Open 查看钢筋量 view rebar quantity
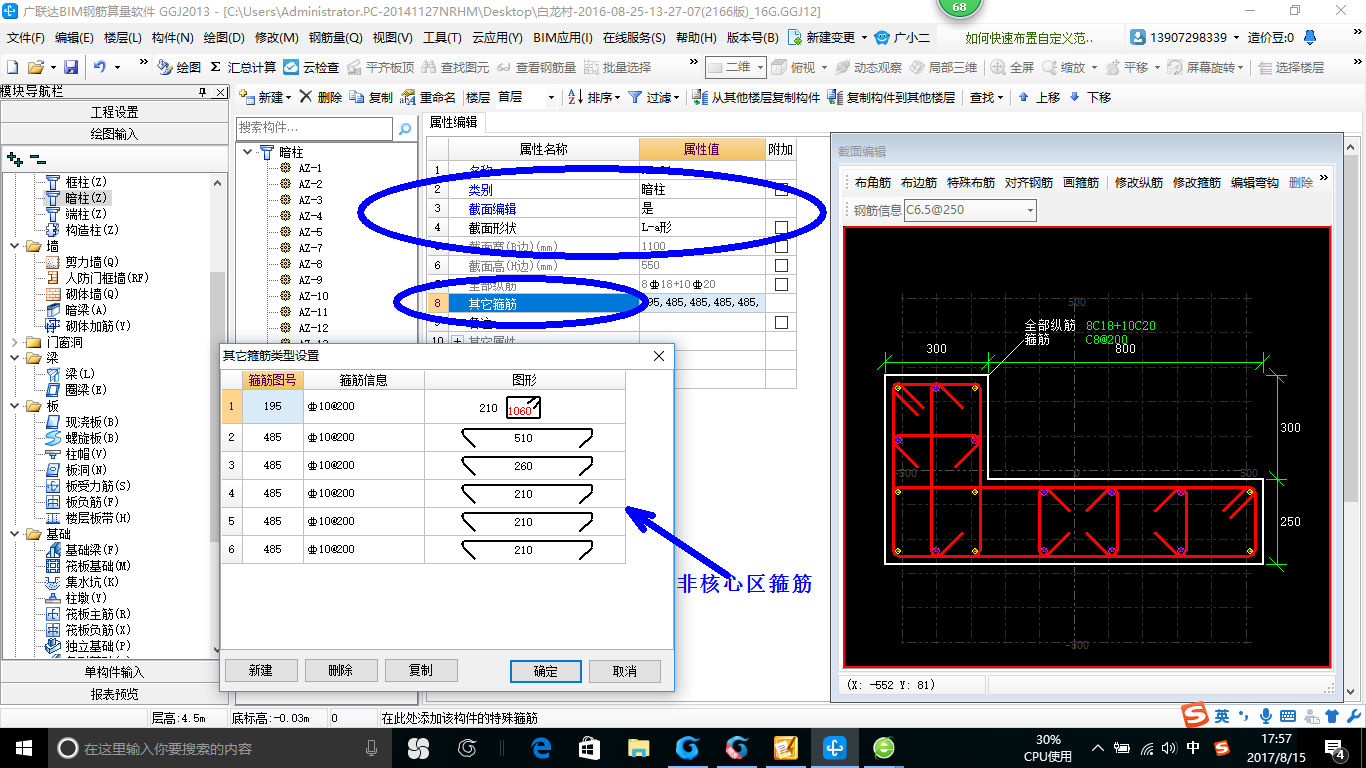1366x768 pixels. point(537,67)
